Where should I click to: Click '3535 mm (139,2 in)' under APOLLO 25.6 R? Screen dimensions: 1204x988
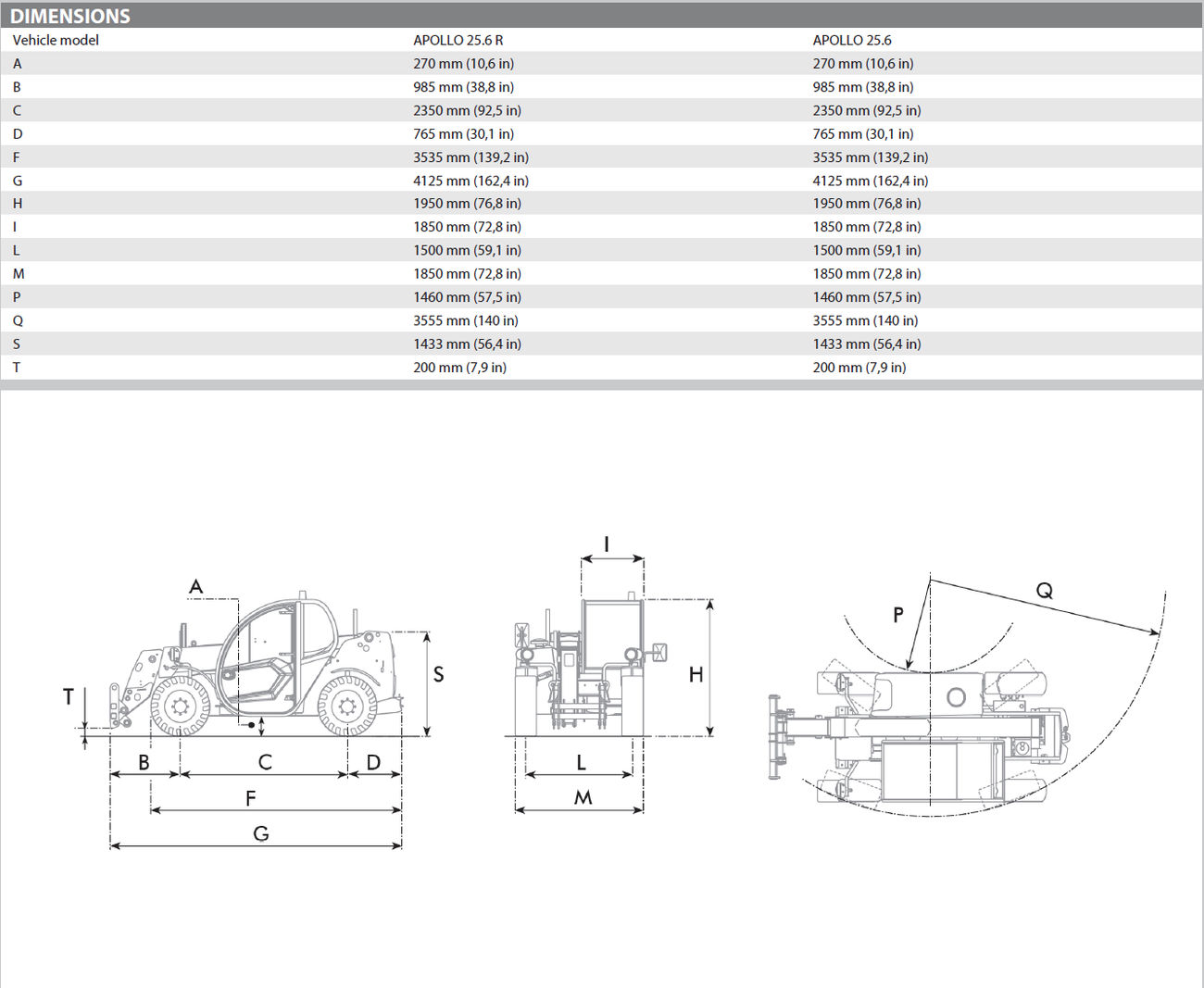[471, 157]
